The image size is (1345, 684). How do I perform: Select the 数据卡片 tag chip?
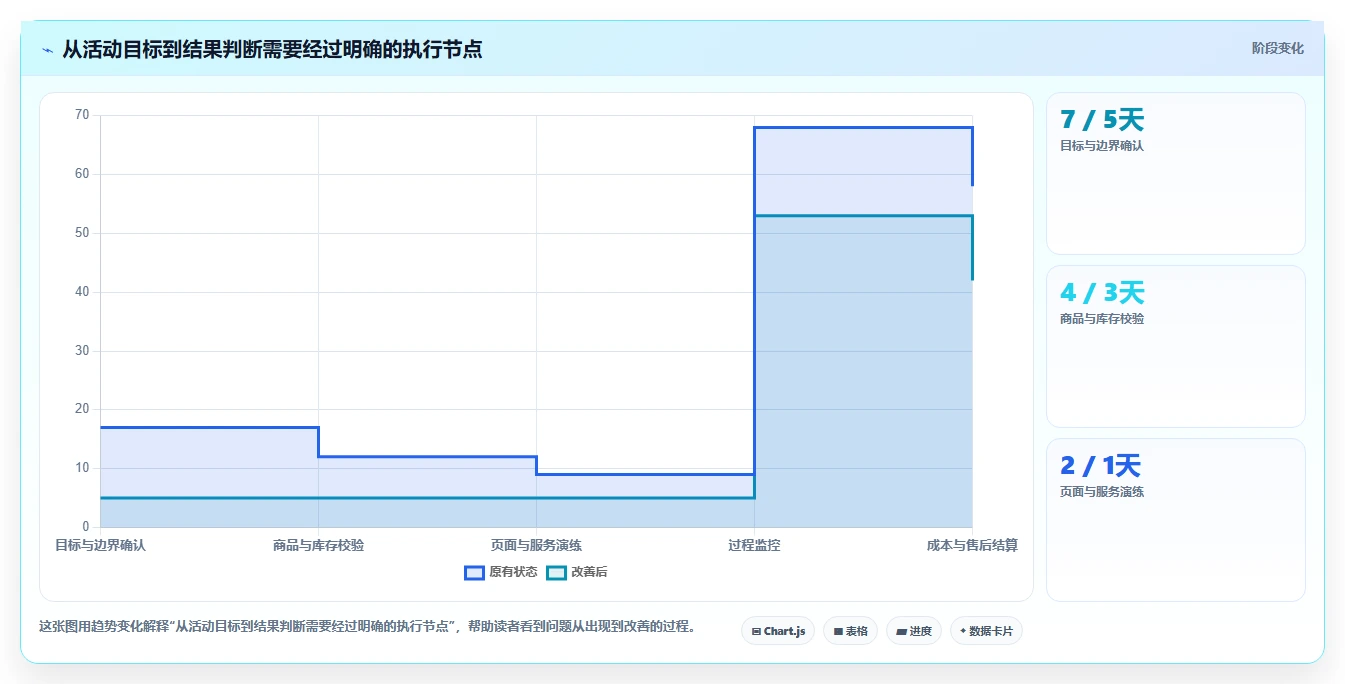986,631
